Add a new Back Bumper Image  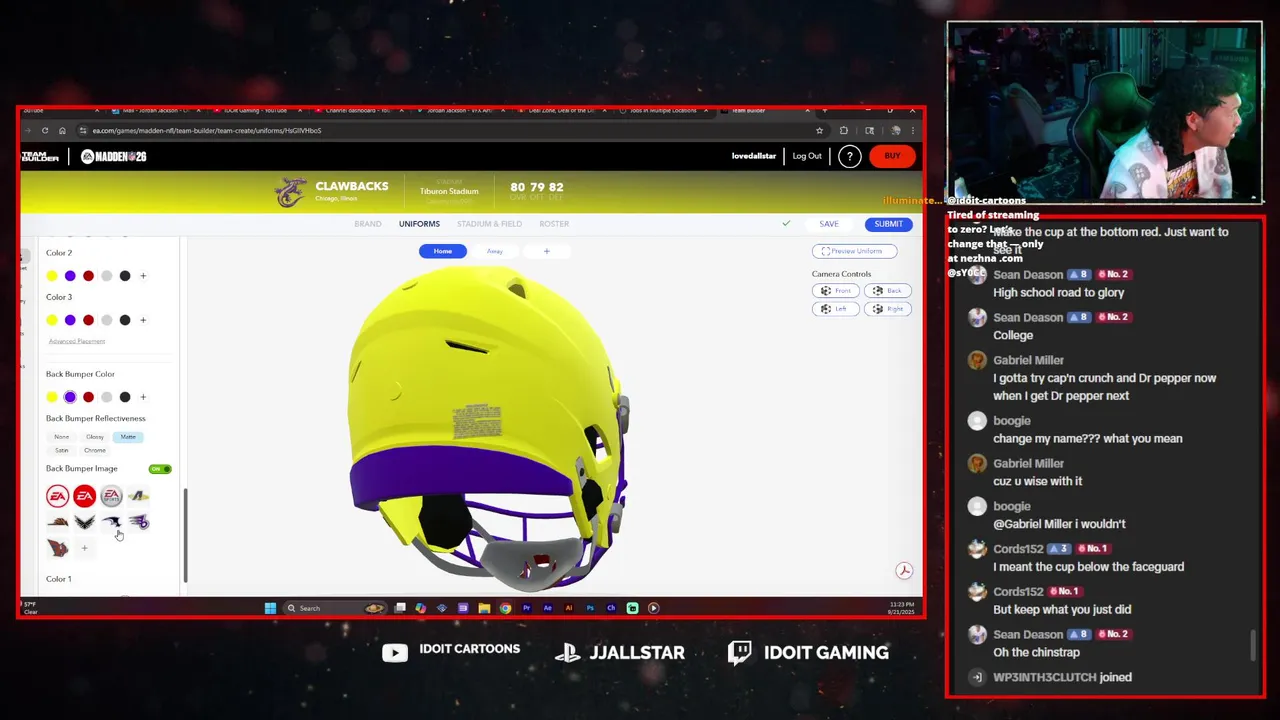click(x=84, y=548)
